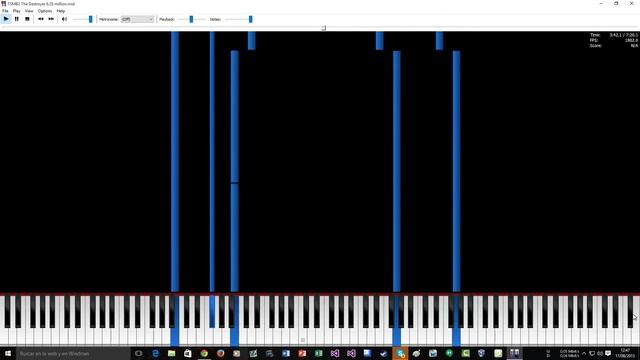This screenshot has width=640, height=360.
Task: Open PowerPoint from the taskbar
Action: 302,353
